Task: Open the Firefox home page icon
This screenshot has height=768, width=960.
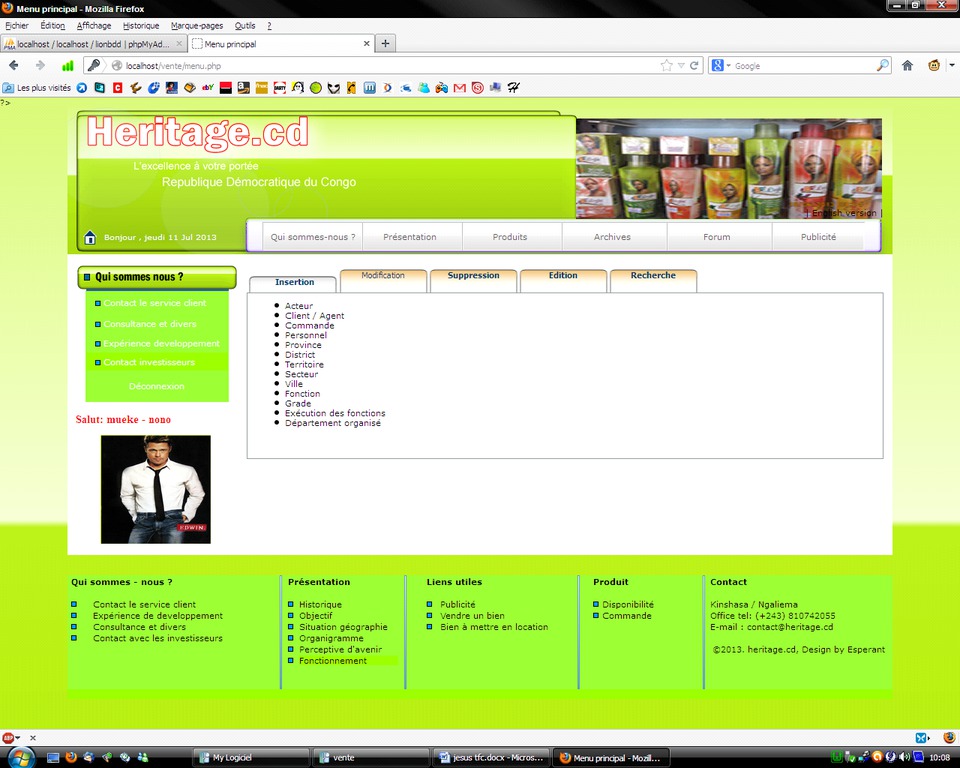Action: 907,66
